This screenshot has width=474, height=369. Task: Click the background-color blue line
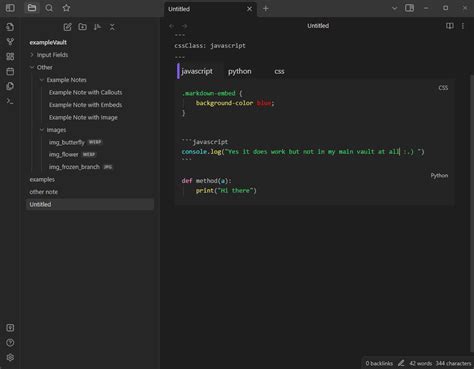coord(235,103)
